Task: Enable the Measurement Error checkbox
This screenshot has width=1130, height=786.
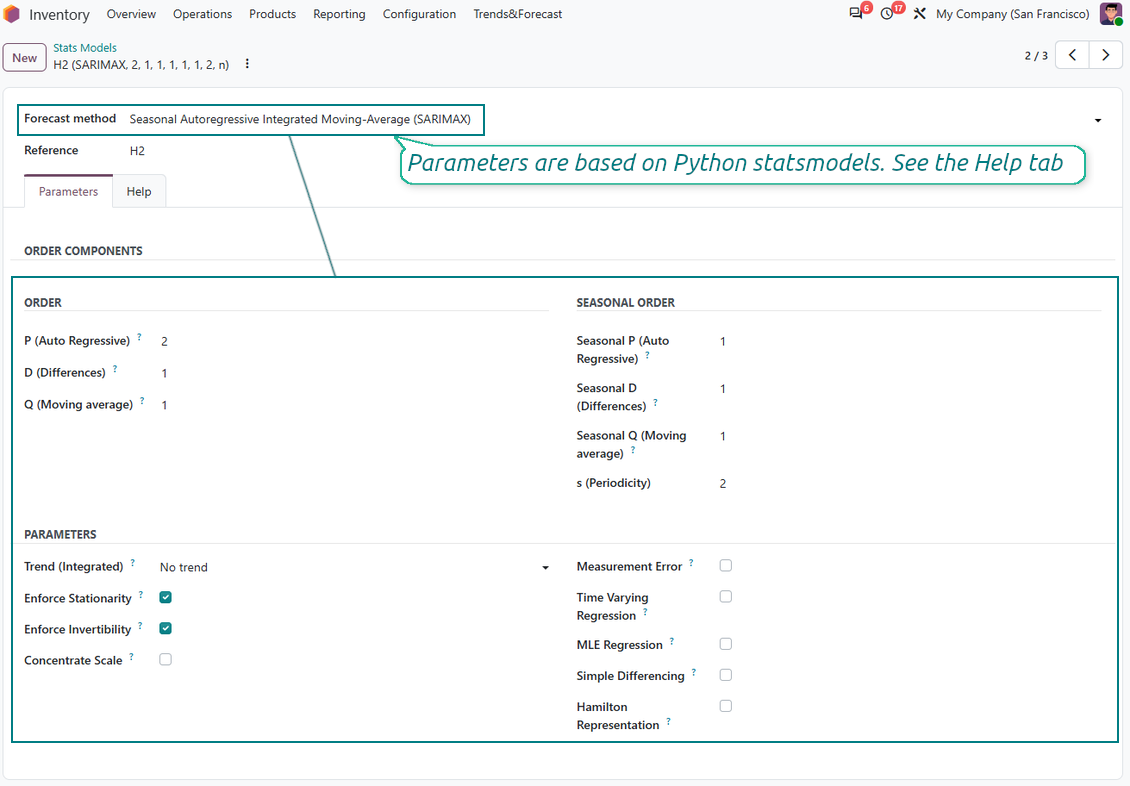Action: pos(726,566)
